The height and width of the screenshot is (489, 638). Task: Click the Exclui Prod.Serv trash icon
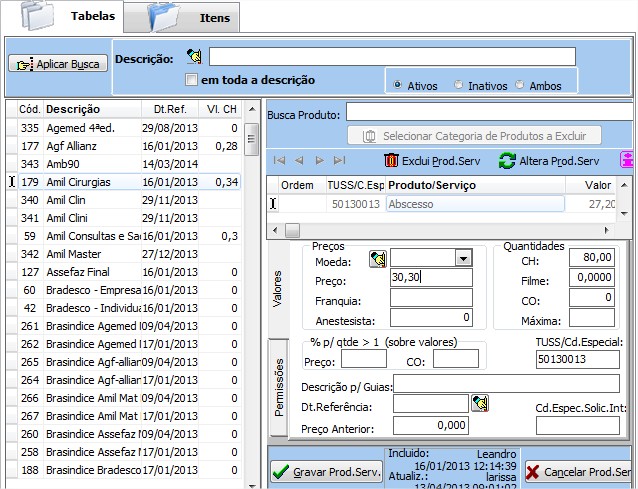pos(391,160)
